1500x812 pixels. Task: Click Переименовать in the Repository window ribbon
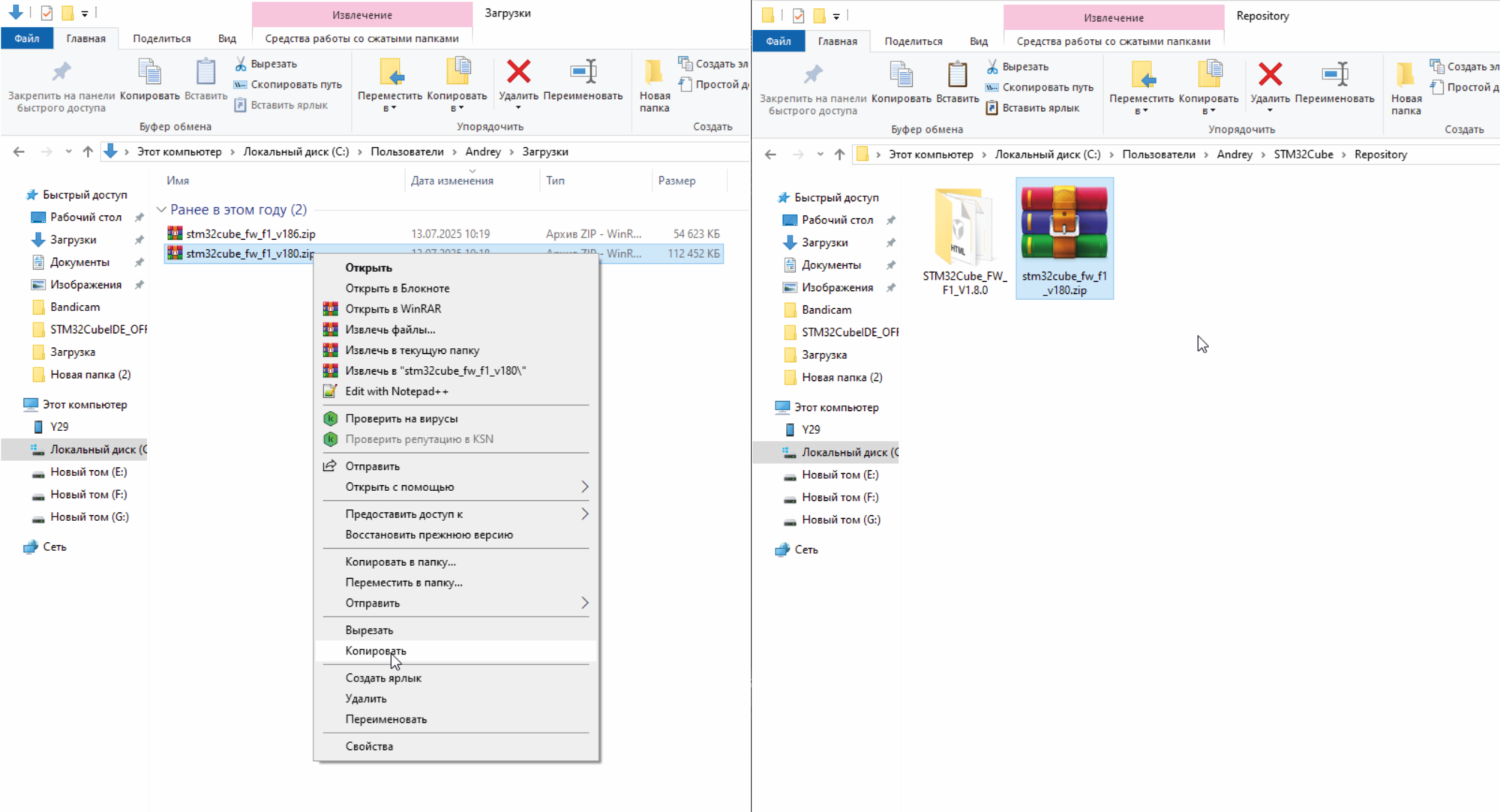1334,83
